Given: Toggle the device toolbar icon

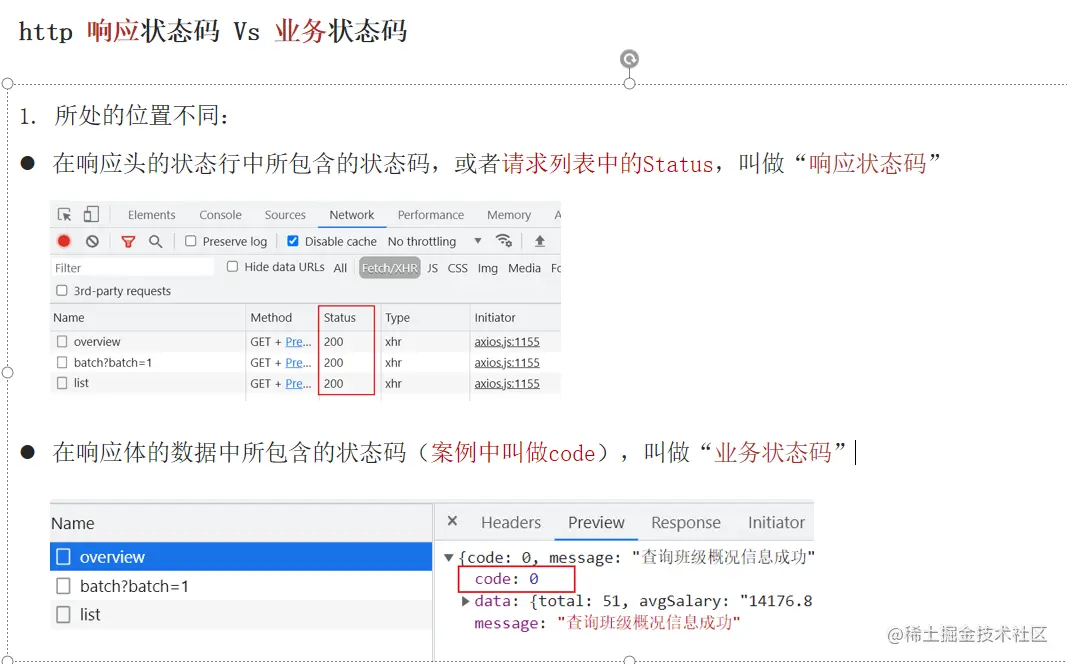Looking at the screenshot, I should (x=91, y=214).
